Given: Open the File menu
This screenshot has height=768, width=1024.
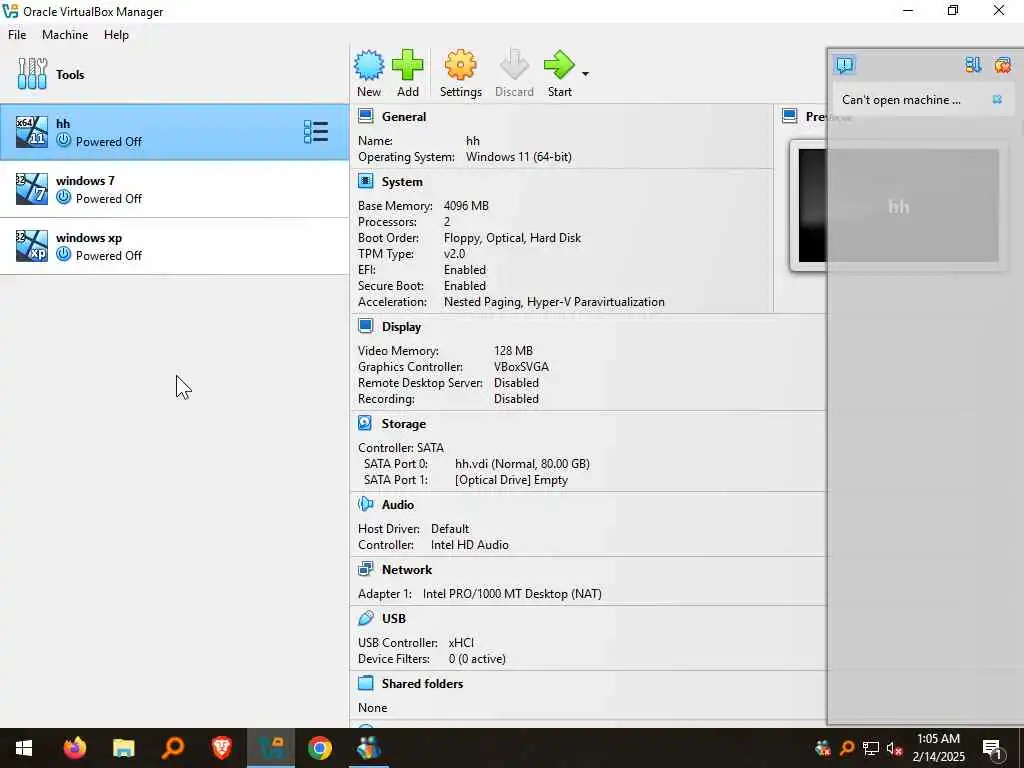Looking at the screenshot, I should point(17,35).
